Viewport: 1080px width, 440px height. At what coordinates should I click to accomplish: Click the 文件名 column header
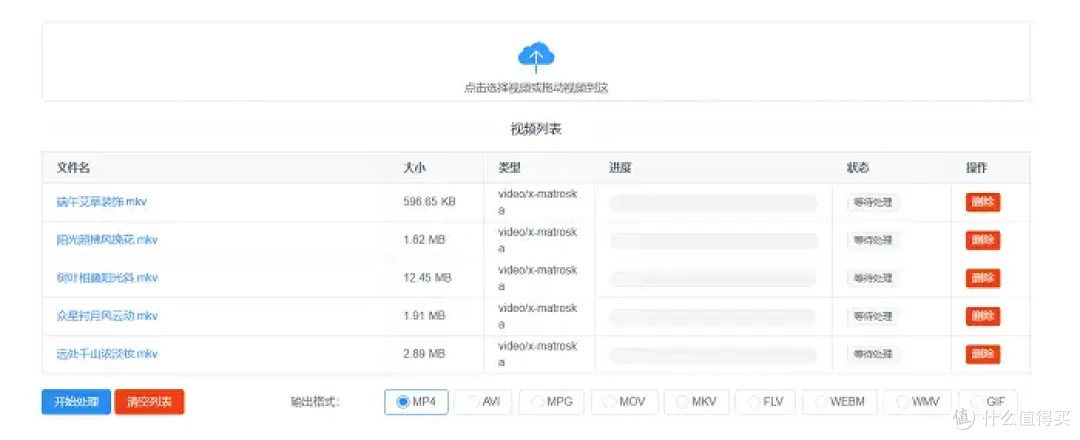point(73,168)
